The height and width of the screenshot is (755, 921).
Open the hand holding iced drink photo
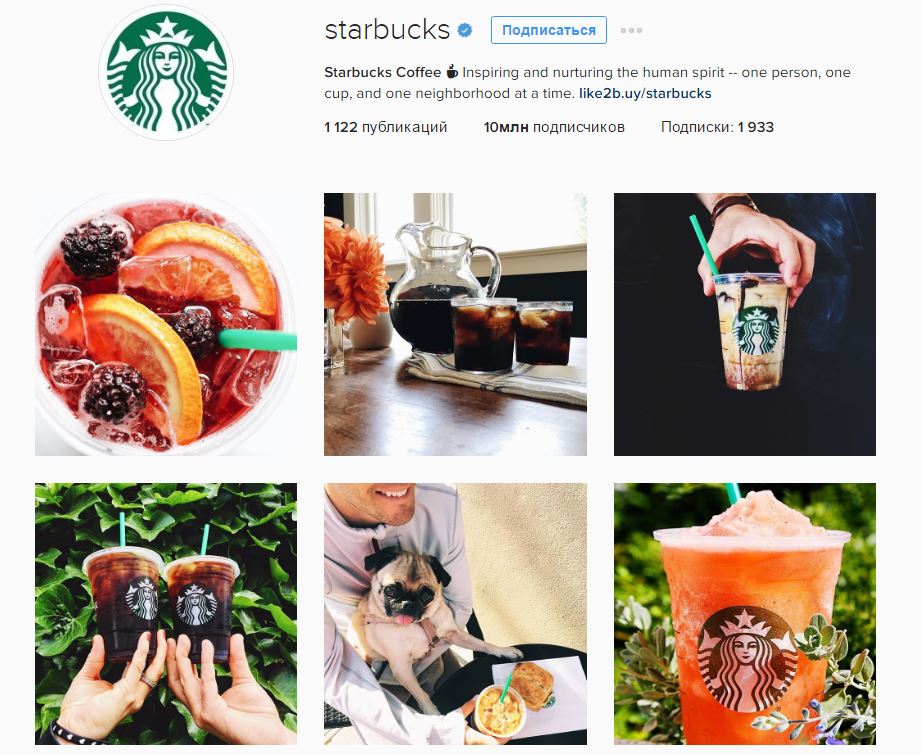[745, 324]
